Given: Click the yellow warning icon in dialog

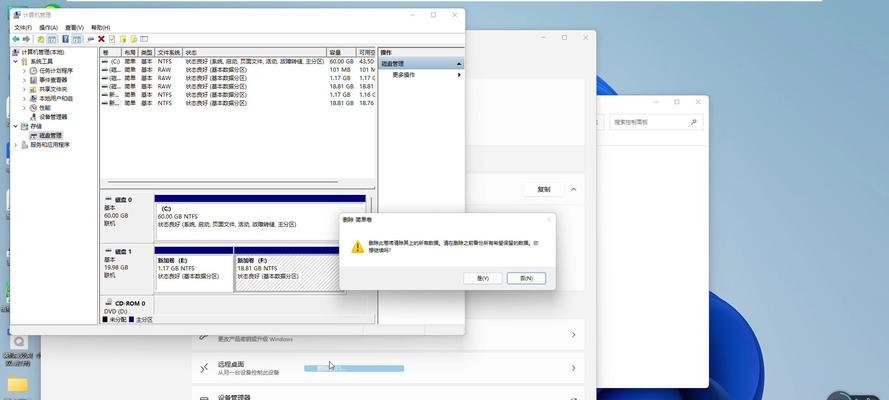Looking at the screenshot, I should click(355, 246).
